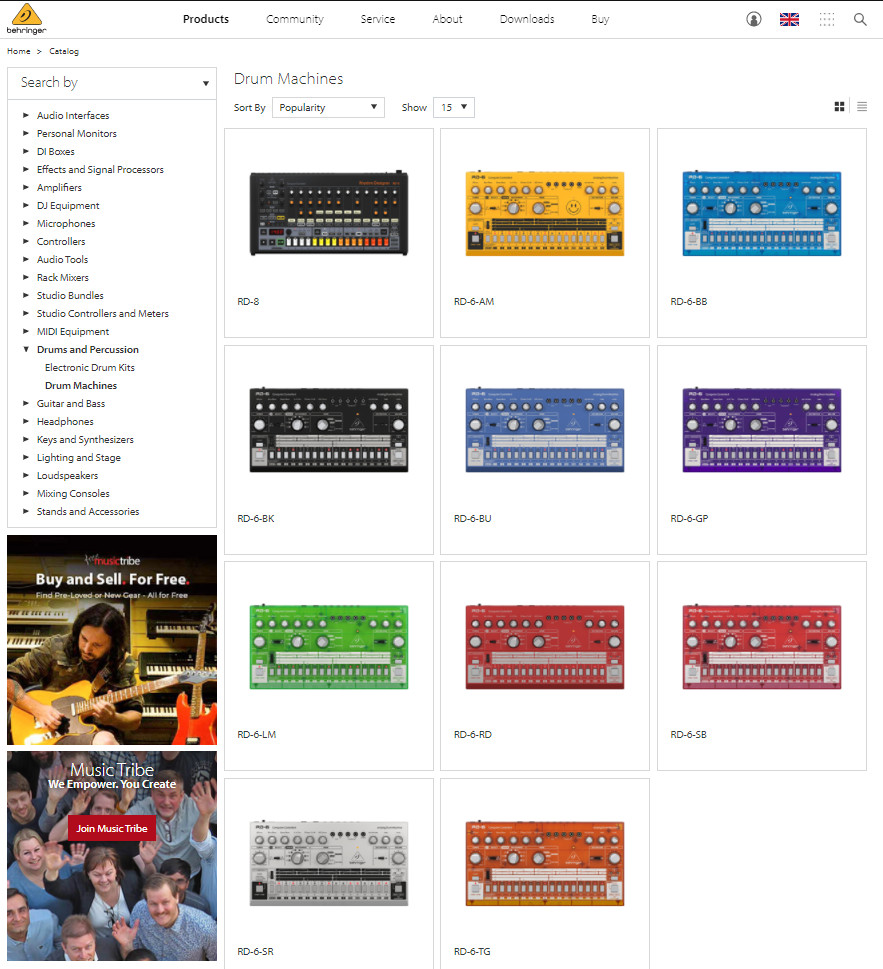Screen dimensions: 883x969
Task: Switch to list view layout
Action: [x=862, y=107]
